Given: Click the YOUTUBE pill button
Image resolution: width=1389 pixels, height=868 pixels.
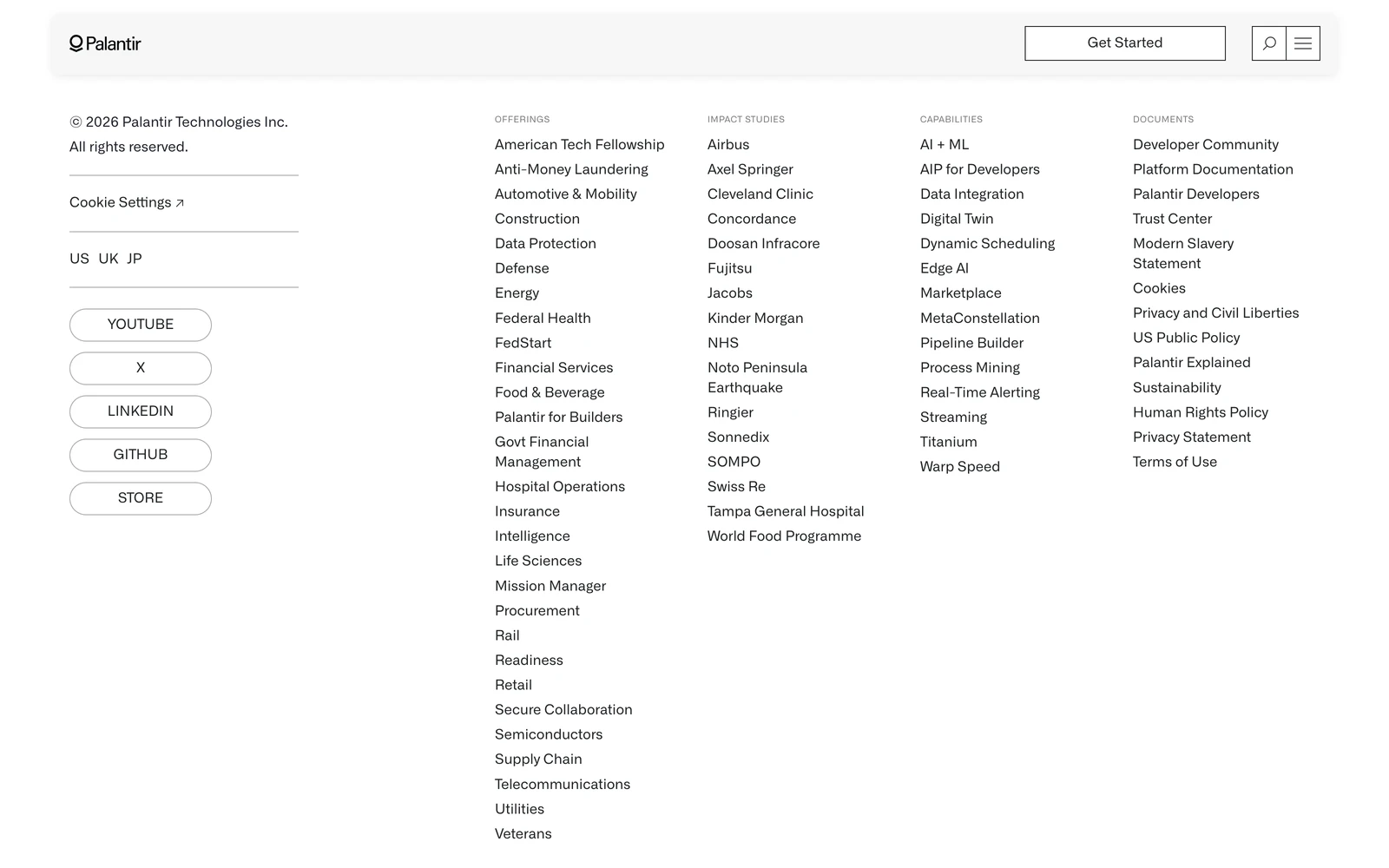Looking at the screenshot, I should (x=141, y=325).
